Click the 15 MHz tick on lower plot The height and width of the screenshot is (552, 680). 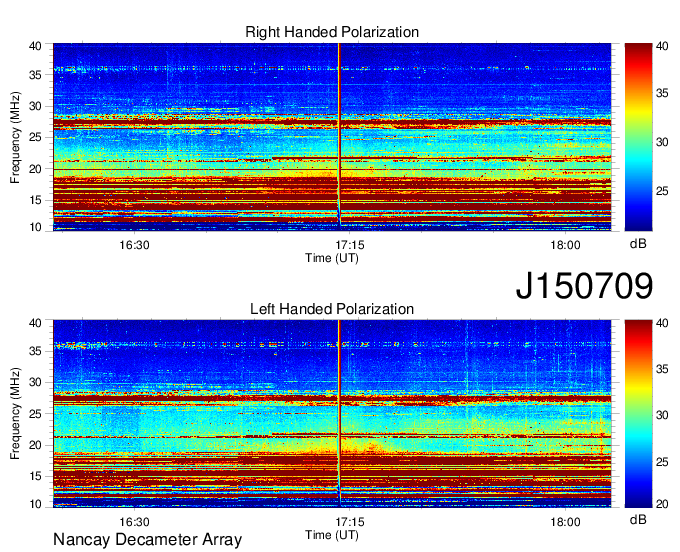35,476
